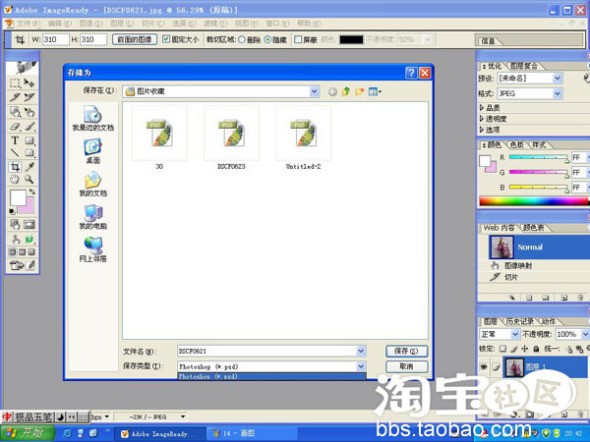Select the Zoom magnifier tool
This screenshot has height=442, width=590.
pyautogui.click(x=29, y=179)
